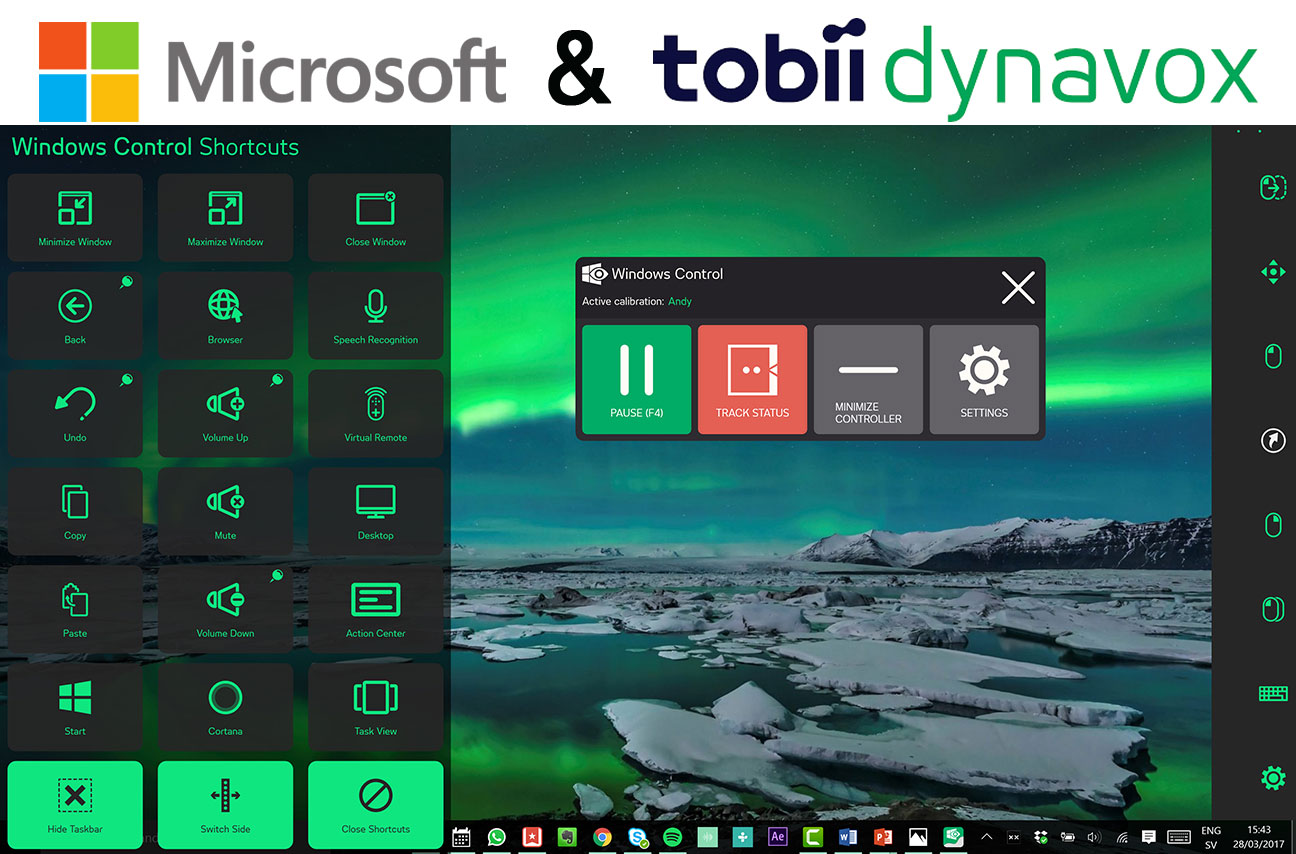1296x854 pixels.
Task: Open Action Center shortcut tile
Action: click(376, 610)
